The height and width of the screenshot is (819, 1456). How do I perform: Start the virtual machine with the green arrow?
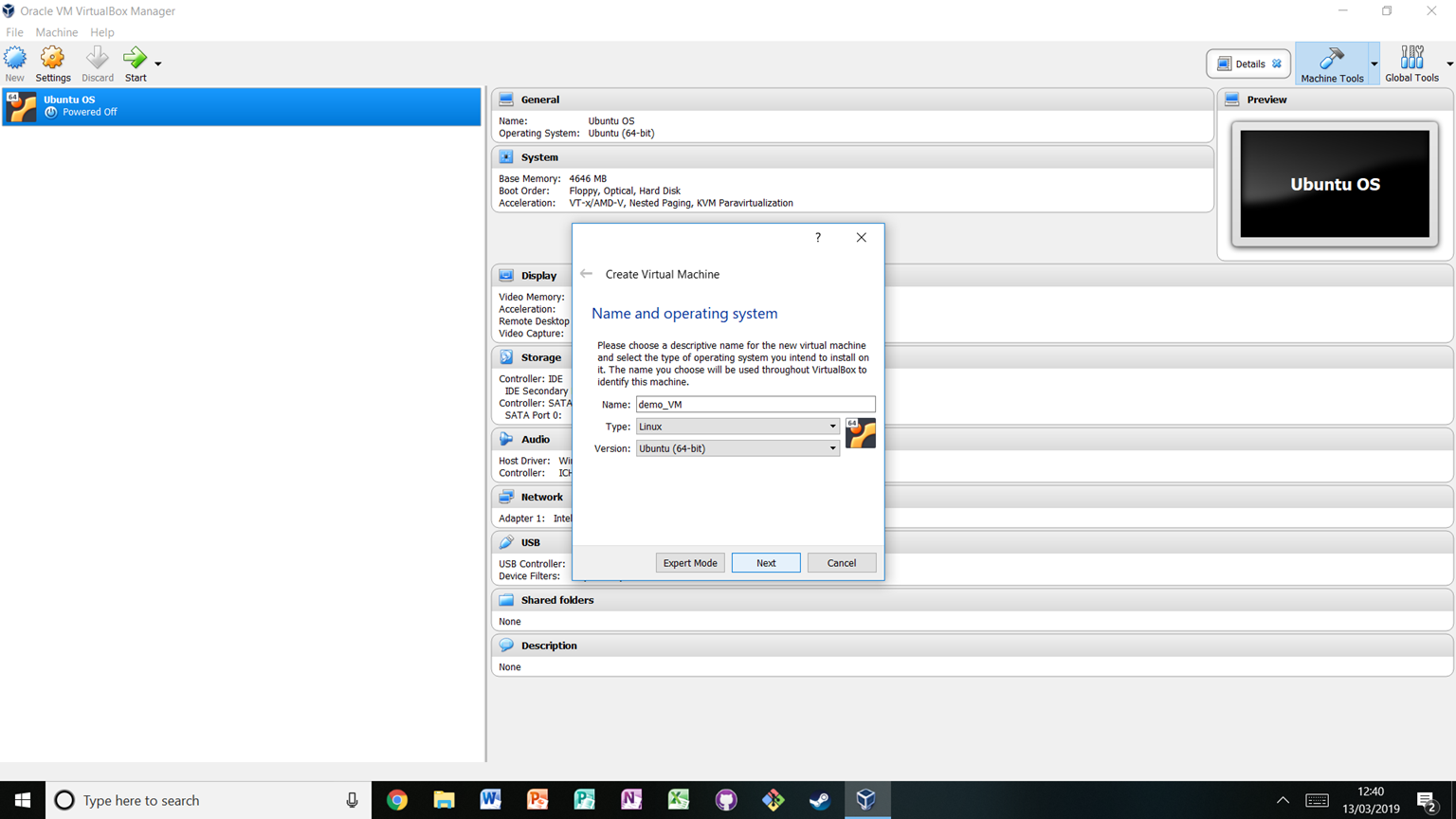click(135, 57)
